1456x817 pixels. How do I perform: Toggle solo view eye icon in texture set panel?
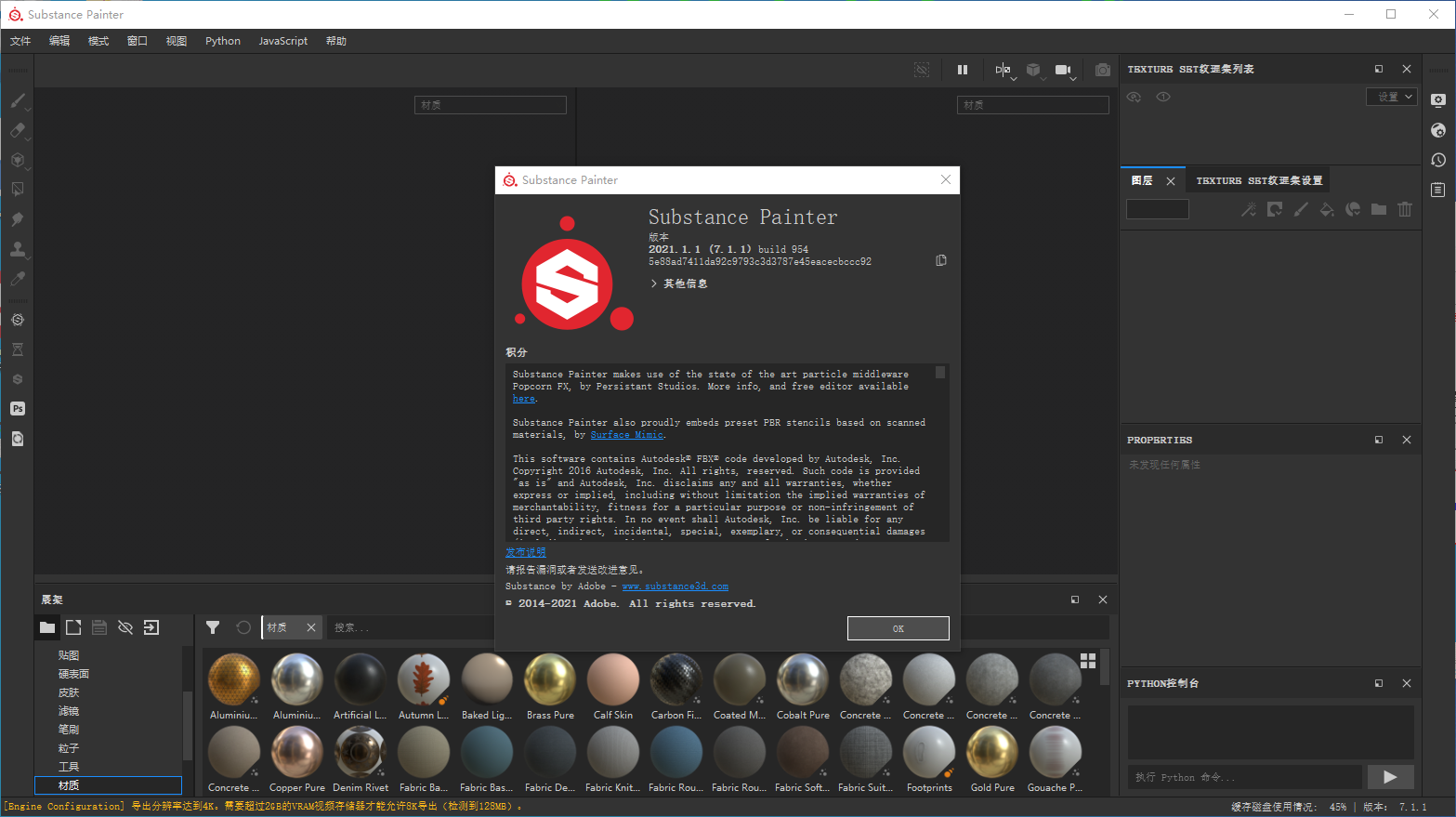pyautogui.click(x=1162, y=97)
